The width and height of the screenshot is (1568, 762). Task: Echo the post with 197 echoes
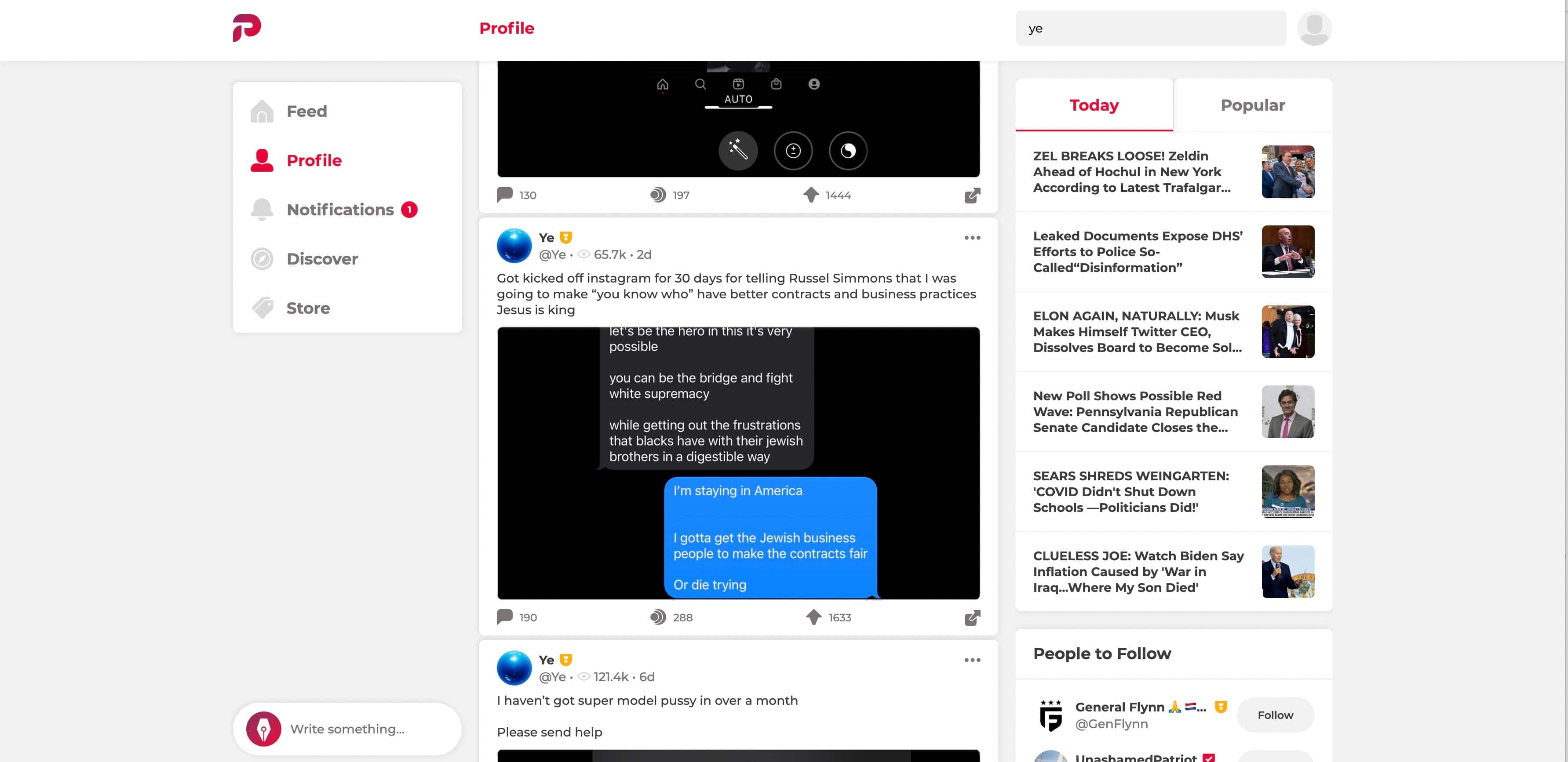tap(670, 195)
